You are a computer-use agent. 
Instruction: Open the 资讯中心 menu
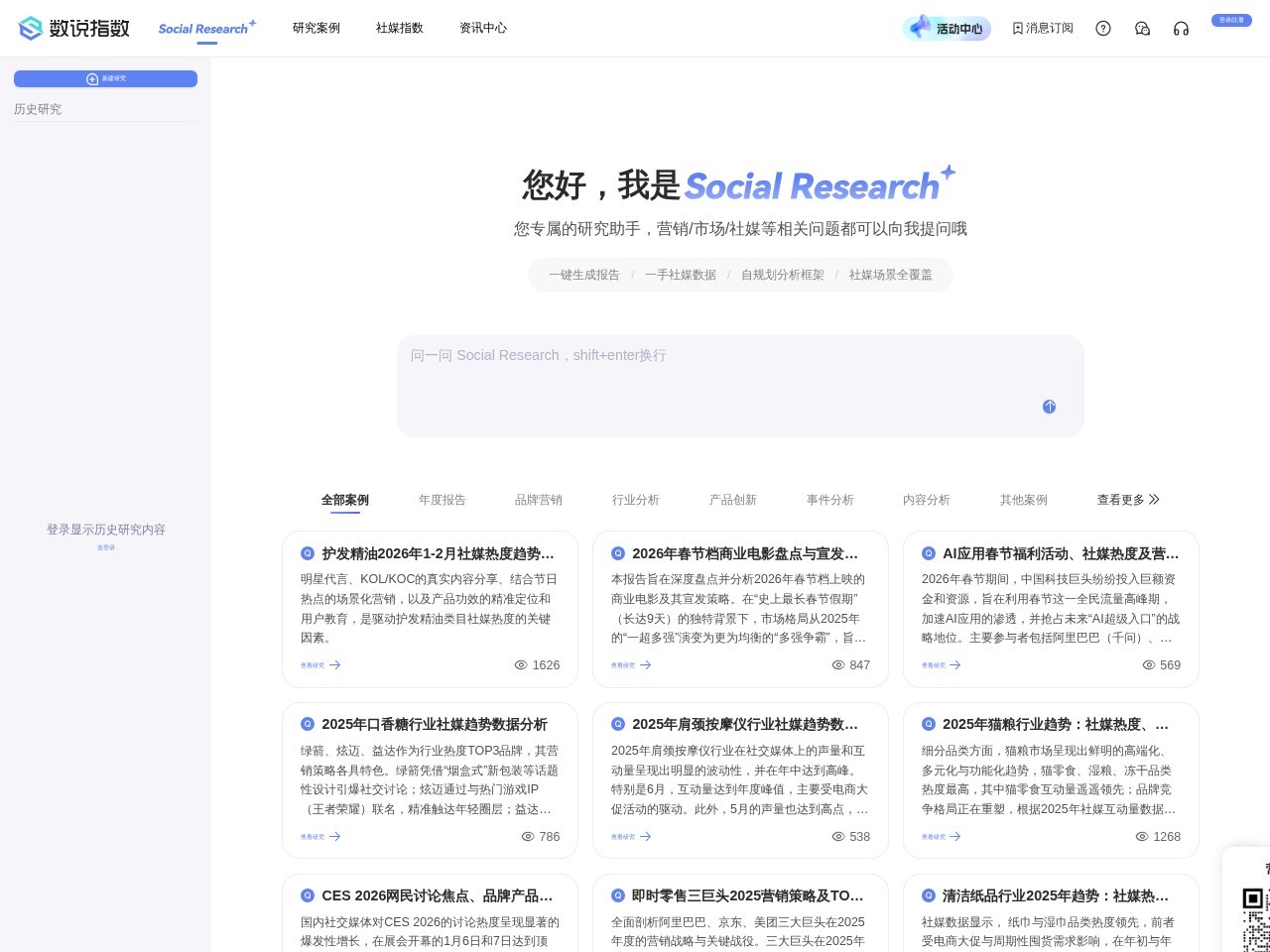click(x=483, y=28)
